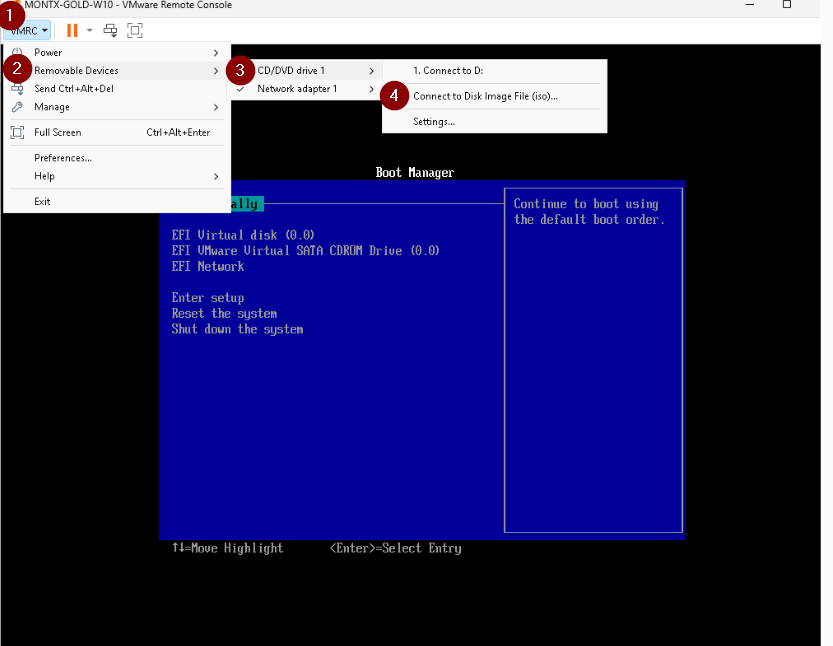Click the Send Ctrl+Alt+Del toolbar icon
The image size is (833, 646).
(x=110, y=31)
